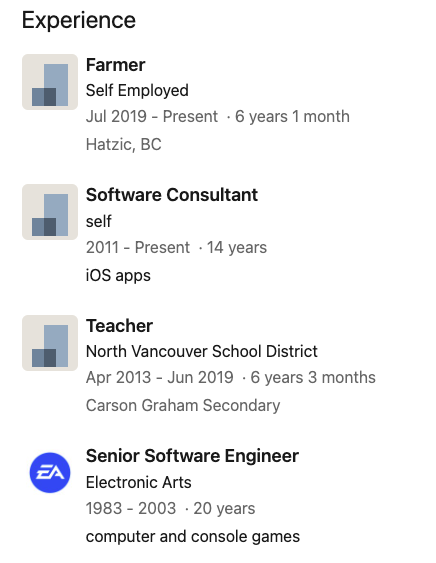Click the Carson Graham Secondary text
The width and height of the screenshot is (436, 563).
183,405
